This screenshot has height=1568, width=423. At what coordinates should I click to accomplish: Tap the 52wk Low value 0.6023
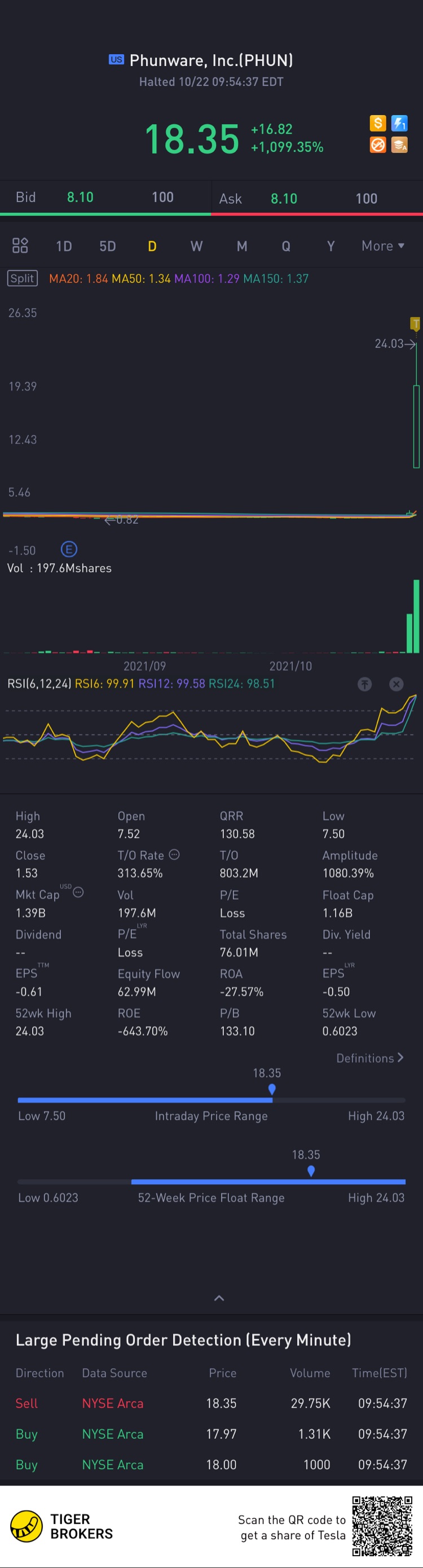click(340, 1031)
